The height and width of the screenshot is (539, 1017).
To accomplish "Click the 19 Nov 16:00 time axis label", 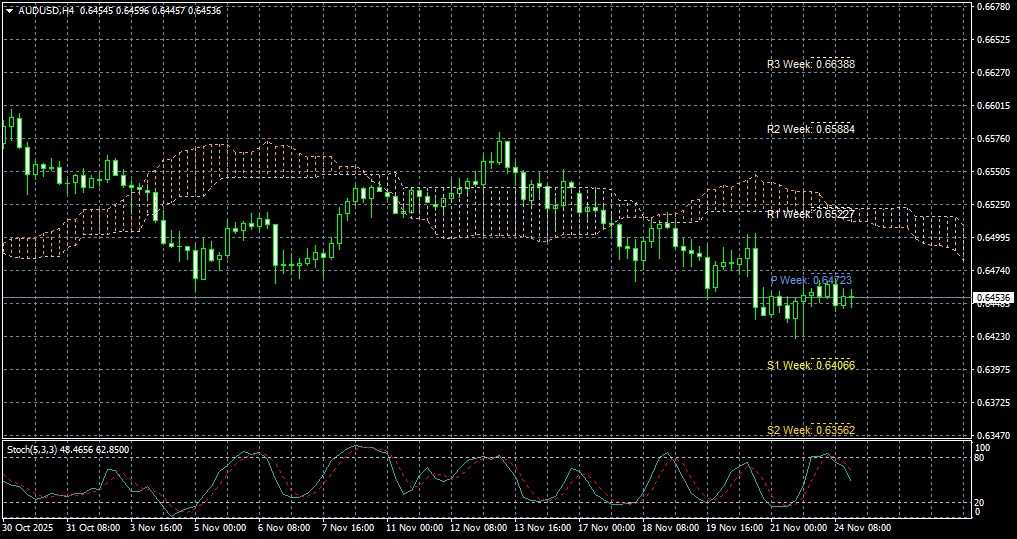I will point(736,529).
